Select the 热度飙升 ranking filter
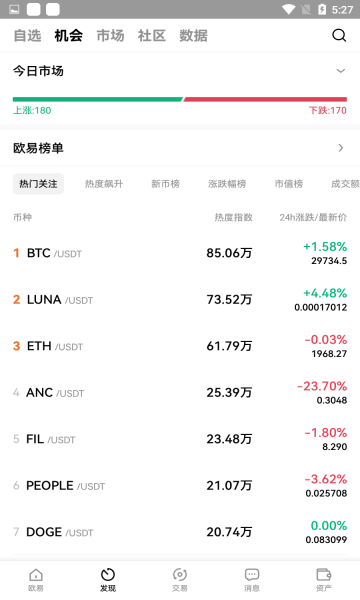Viewport: 360px width, 600px height. [x=104, y=184]
